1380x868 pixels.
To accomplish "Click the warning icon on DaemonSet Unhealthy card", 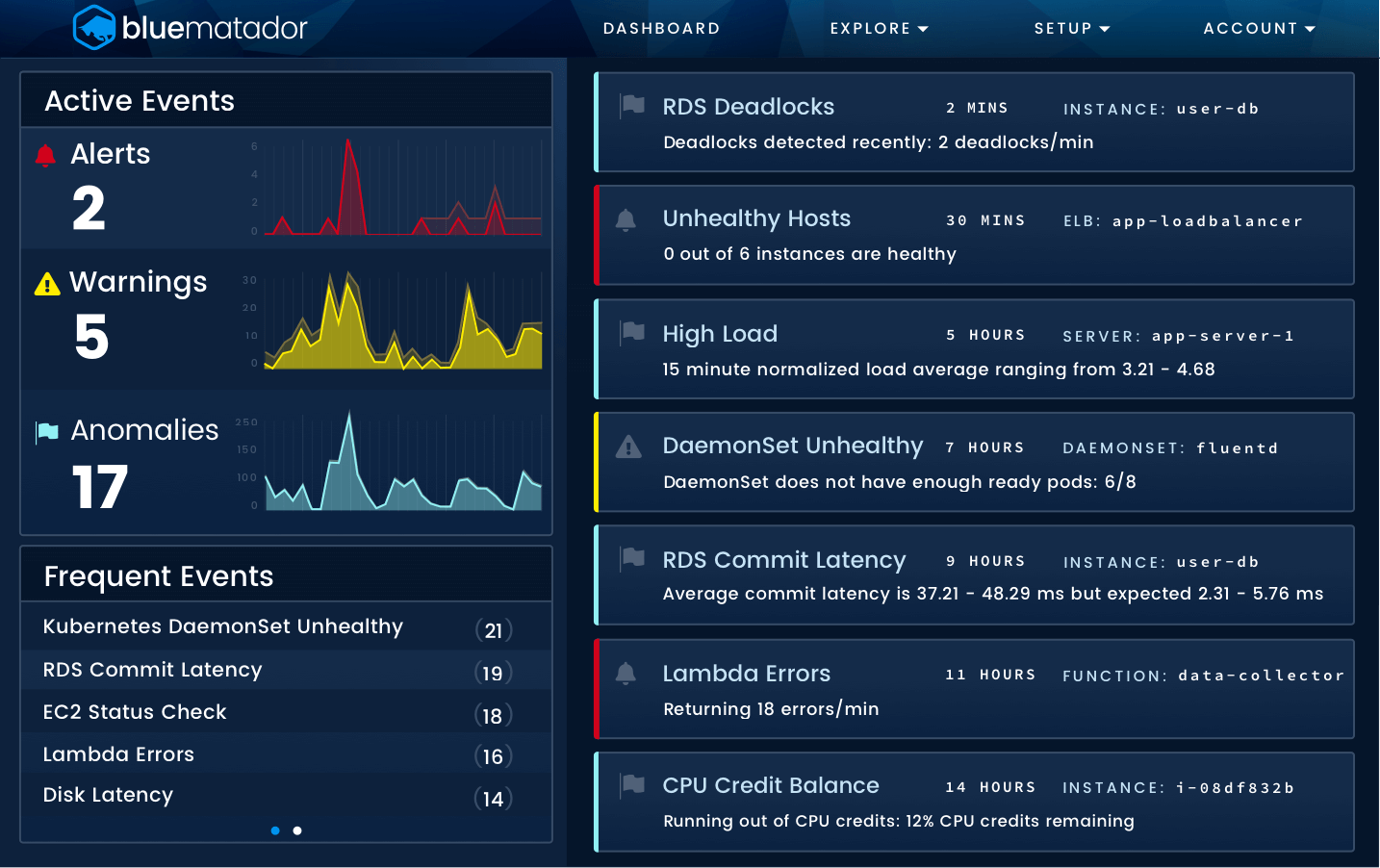I will 627,447.
